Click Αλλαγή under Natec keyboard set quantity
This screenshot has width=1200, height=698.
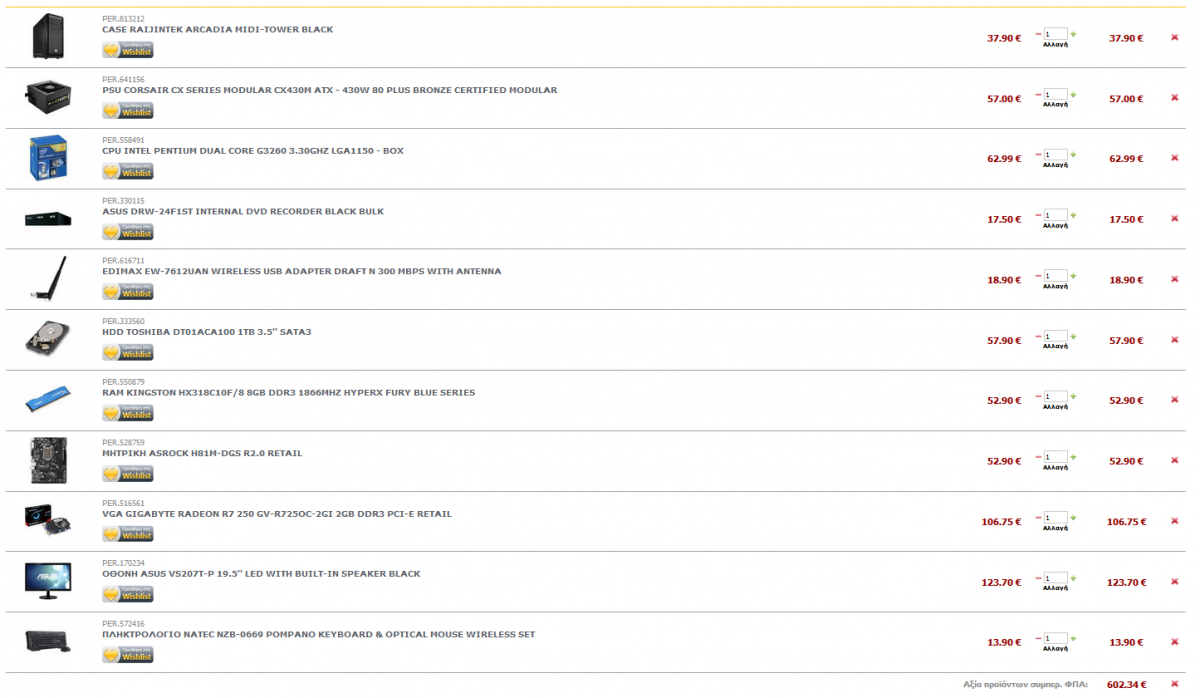click(1055, 649)
